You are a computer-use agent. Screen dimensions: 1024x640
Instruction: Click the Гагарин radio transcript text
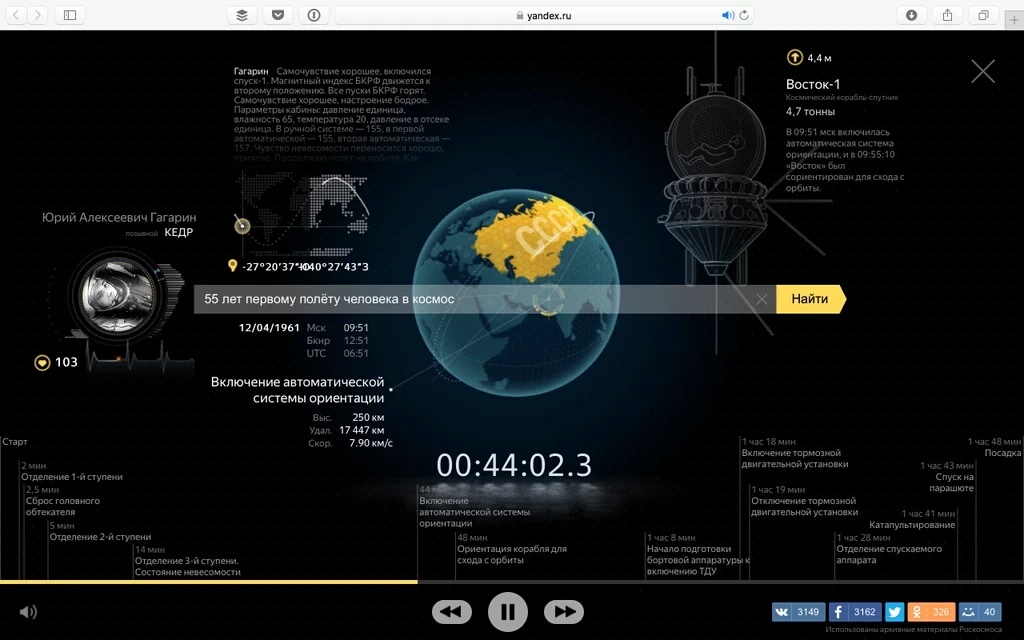click(x=342, y=114)
